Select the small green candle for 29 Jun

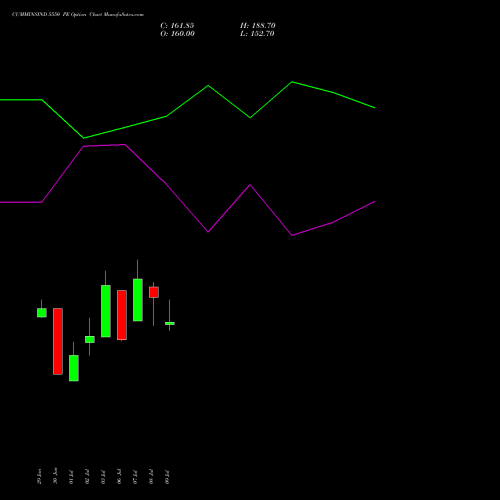click(x=42, y=313)
